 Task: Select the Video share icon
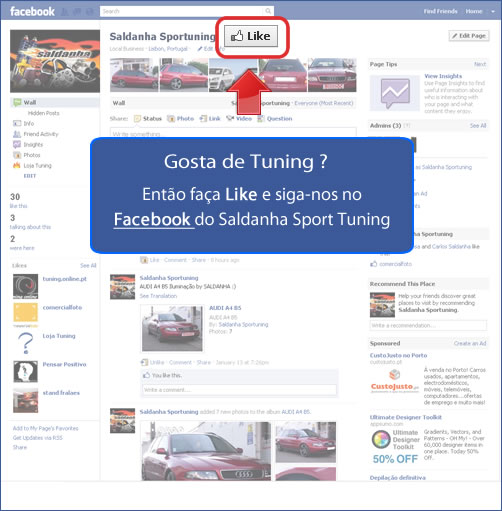point(230,119)
